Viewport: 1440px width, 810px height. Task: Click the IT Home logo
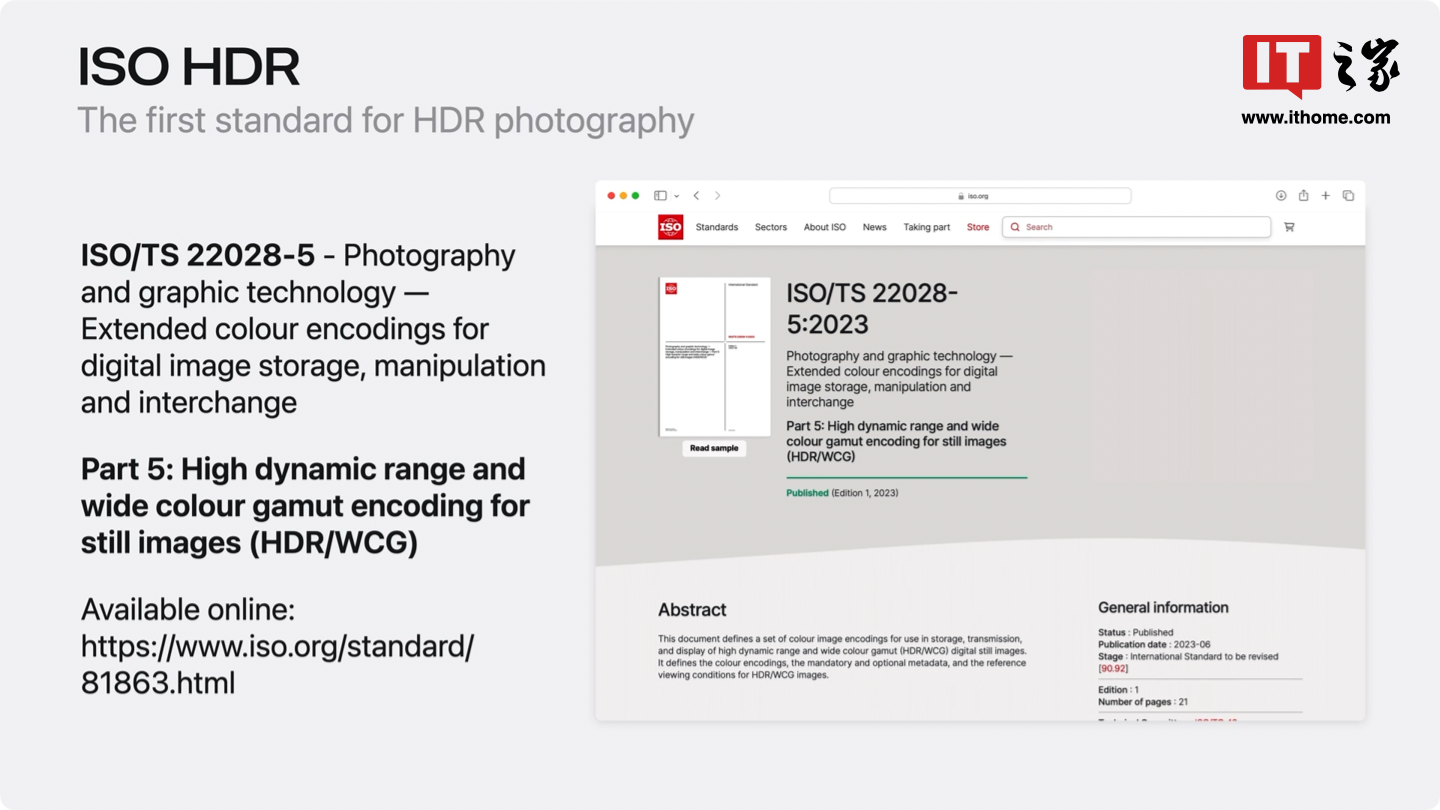1320,66
